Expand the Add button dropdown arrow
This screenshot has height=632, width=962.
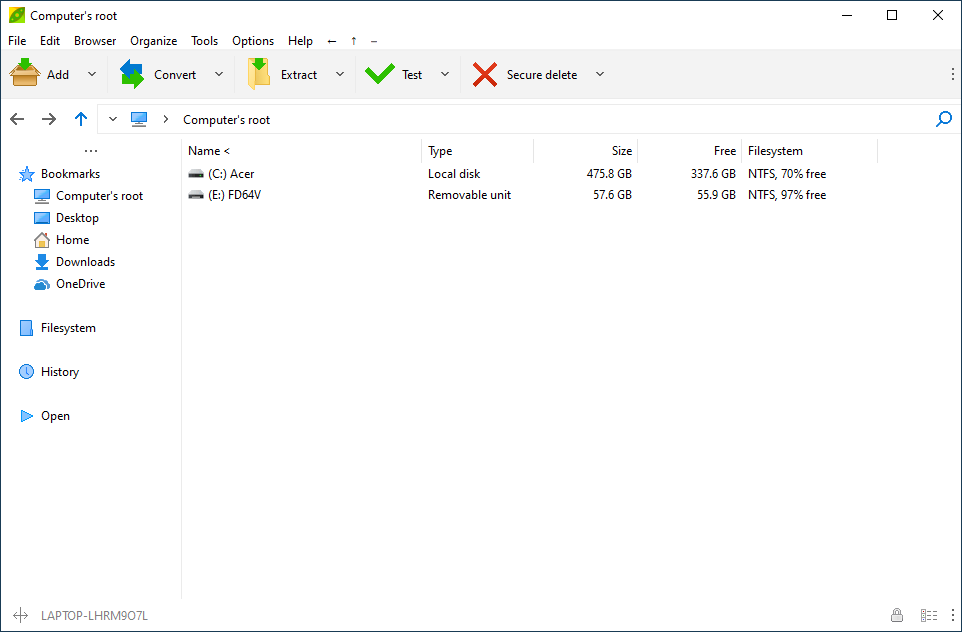click(x=92, y=74)
